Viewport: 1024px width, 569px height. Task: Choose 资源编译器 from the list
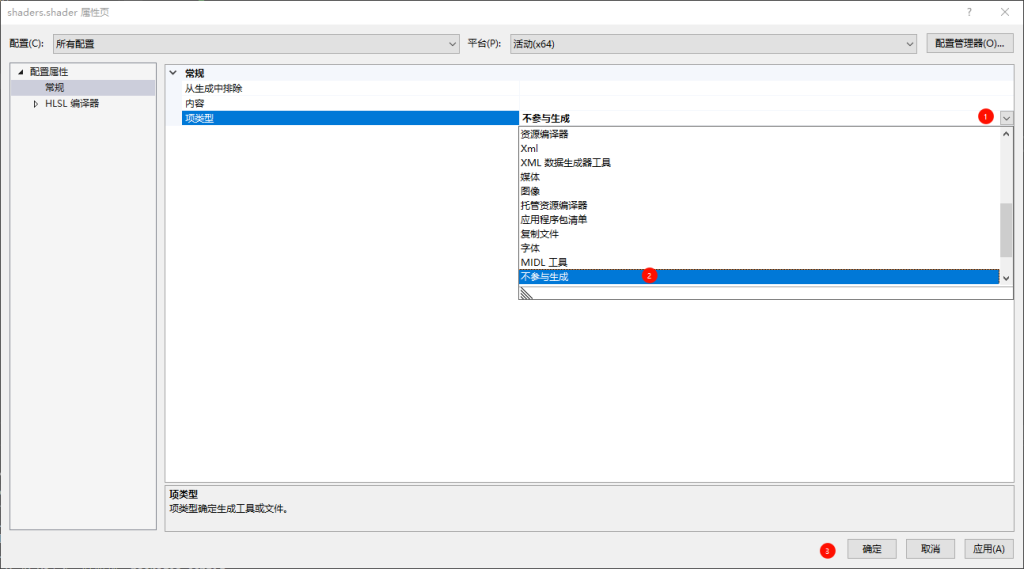(545, 134)
